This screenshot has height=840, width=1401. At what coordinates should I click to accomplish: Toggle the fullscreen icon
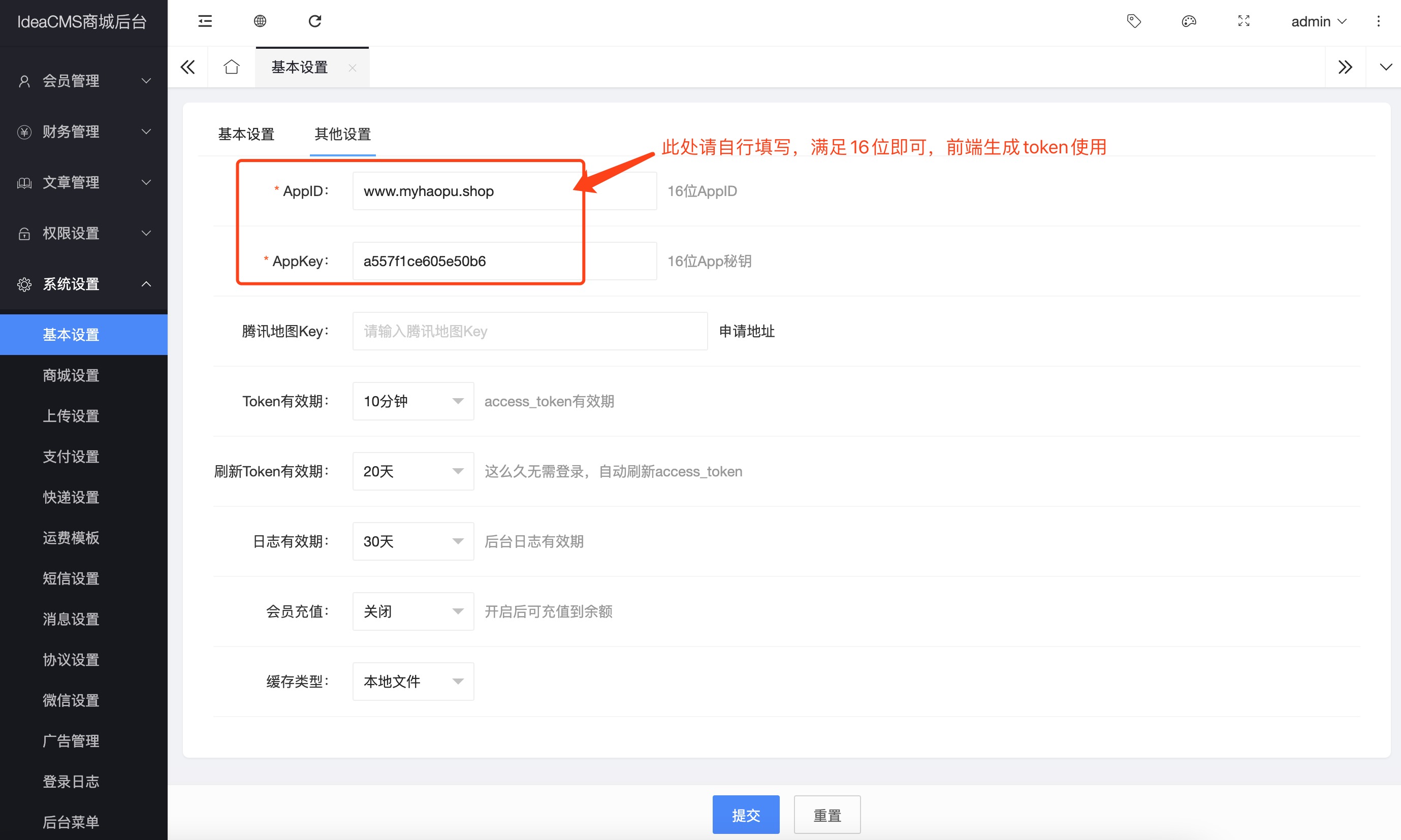pyautogui.click(x=1244, y=21)
